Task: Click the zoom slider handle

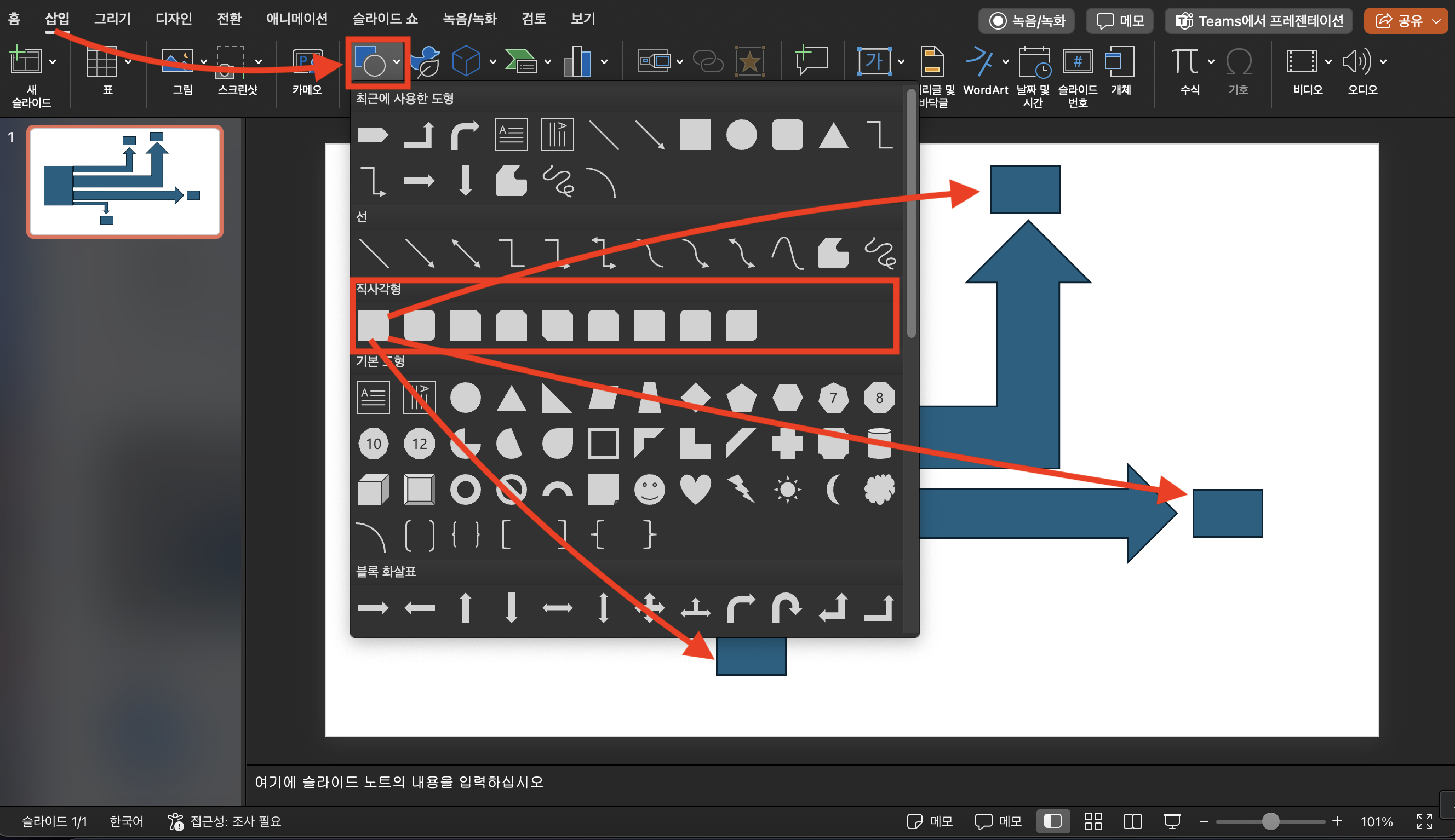Action: tap(1270, 821)
